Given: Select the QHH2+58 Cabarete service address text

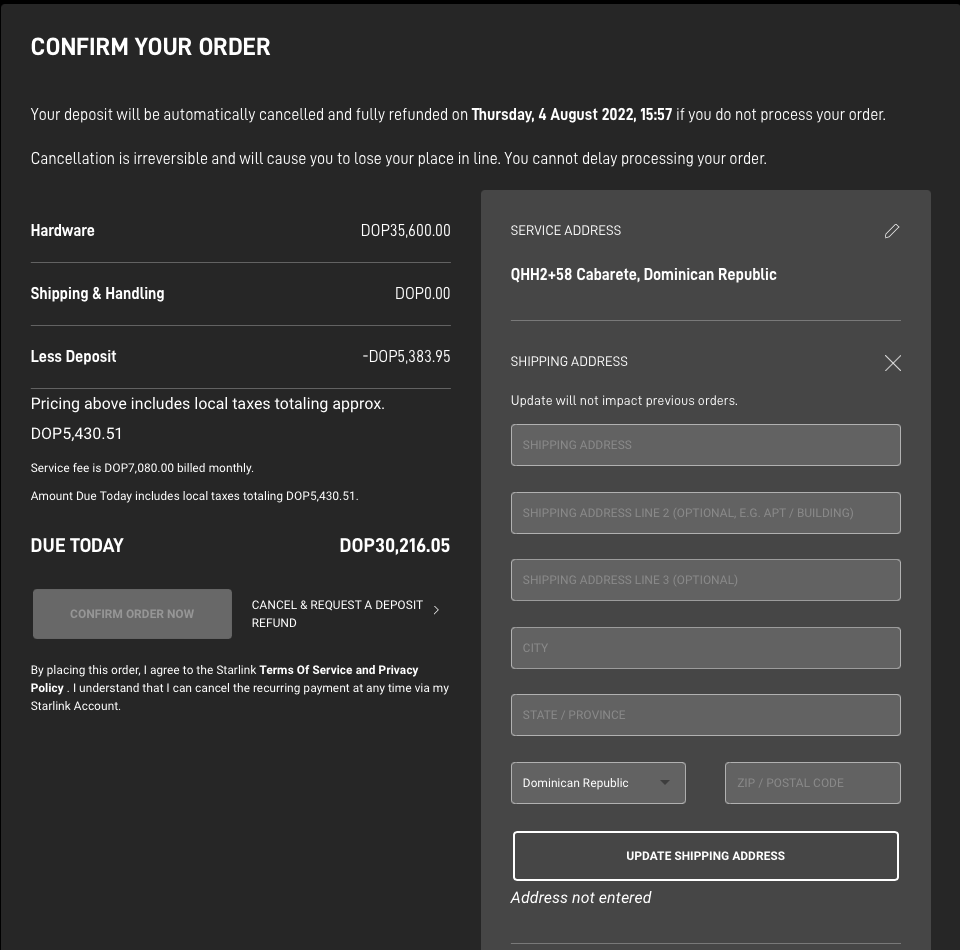Looking at the screenshot, I should coord(643,274).
